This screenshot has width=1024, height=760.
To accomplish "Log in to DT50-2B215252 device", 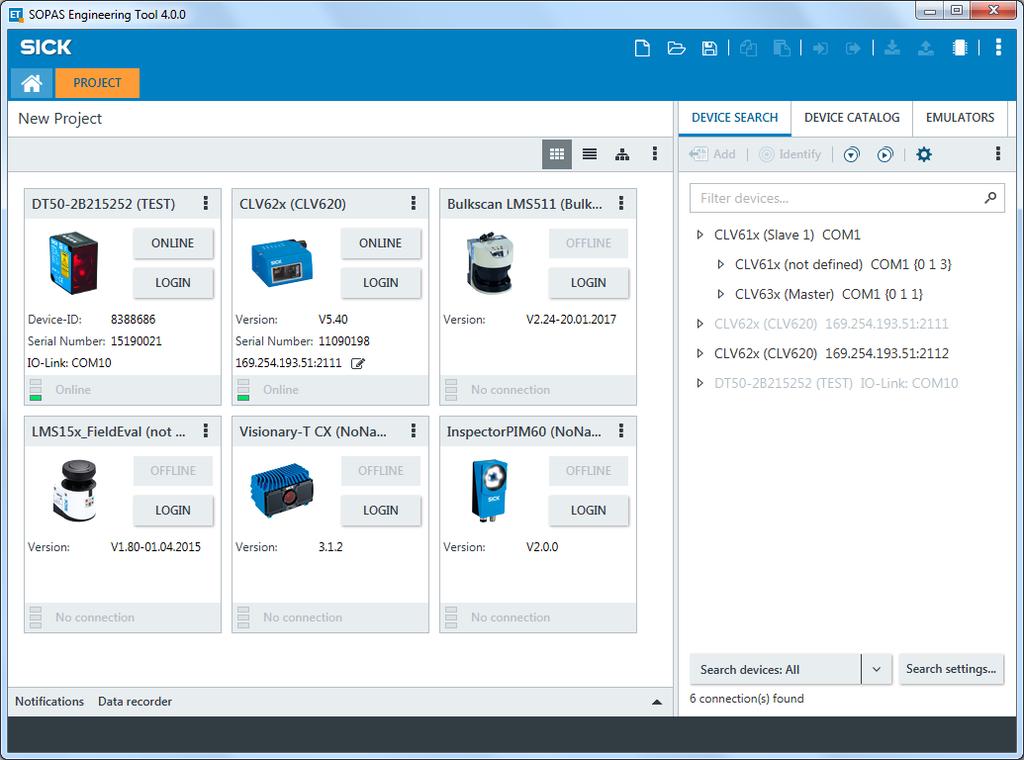I will [173, 283].
